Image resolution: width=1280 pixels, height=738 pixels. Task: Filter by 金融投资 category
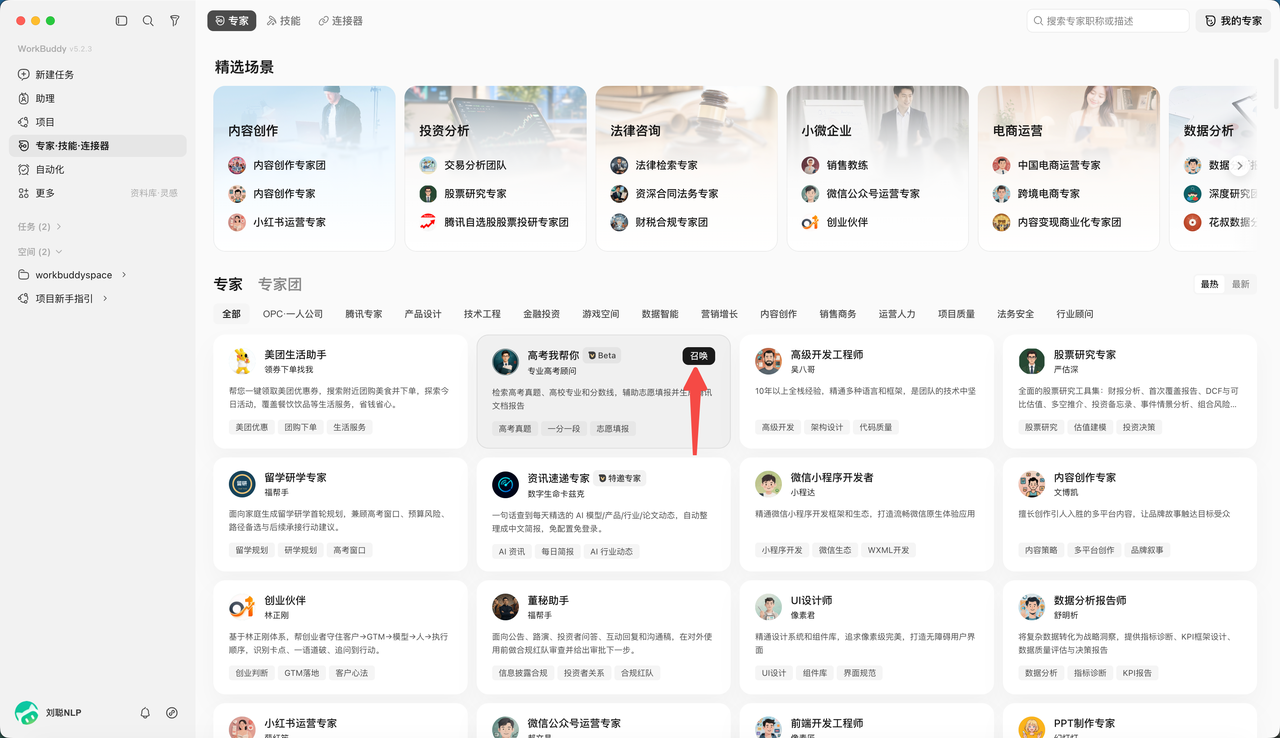tap(542, 314)
